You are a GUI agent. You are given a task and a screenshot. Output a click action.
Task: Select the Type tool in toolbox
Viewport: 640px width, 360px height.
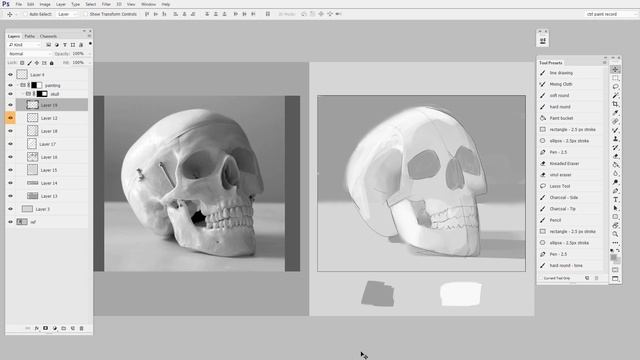[x=615, y=200]
